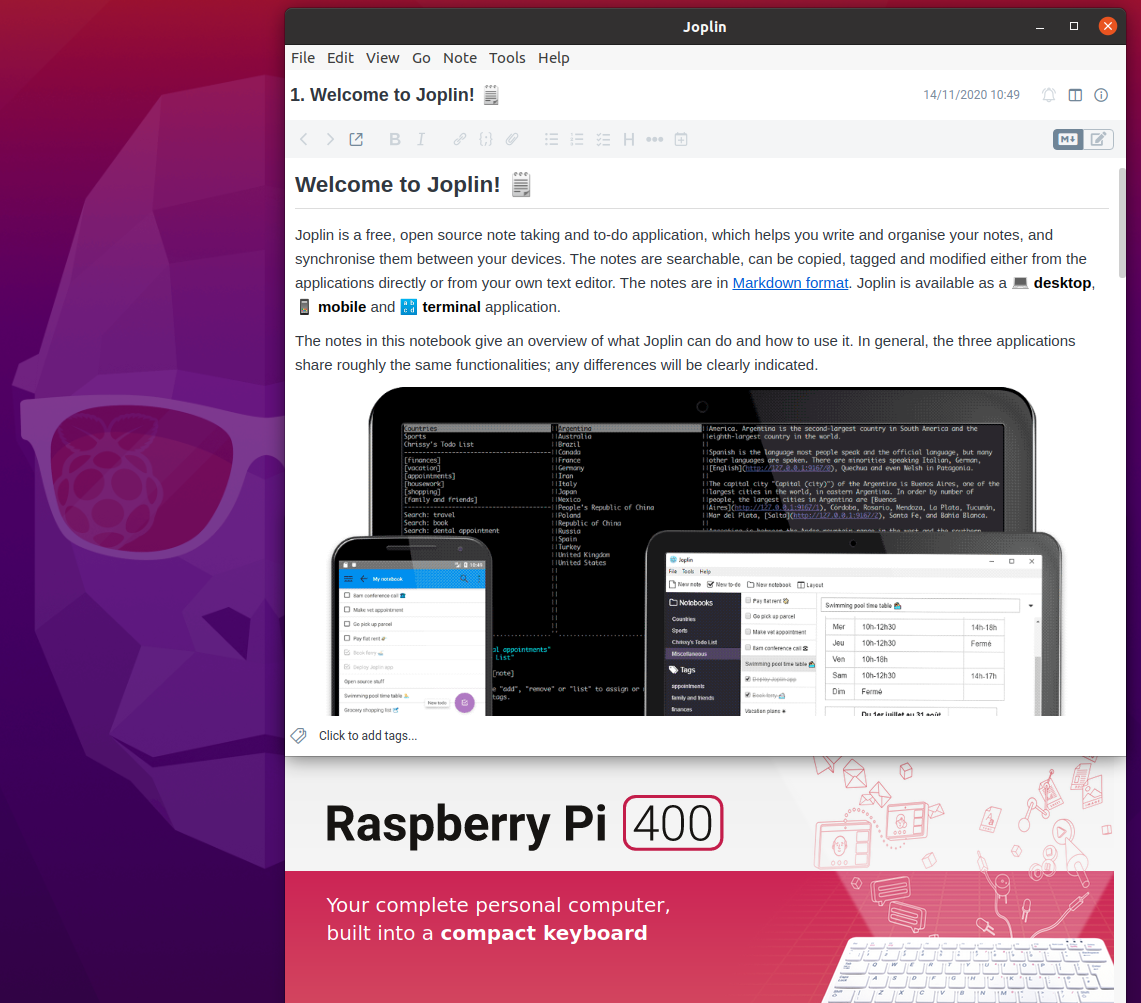Close the Joplin window
Image resolution: width=1141 pixels, height=1003 pixels.
point(1108,26)
